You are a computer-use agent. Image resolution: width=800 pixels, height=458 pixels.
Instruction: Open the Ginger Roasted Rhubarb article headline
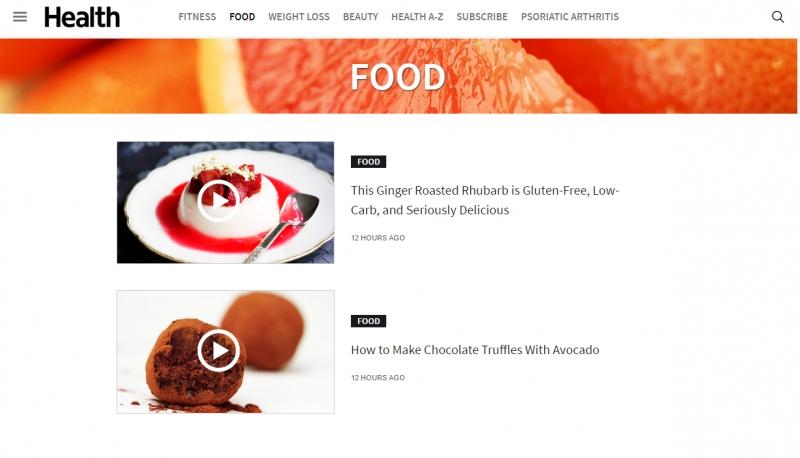pyautogui.click(x=485, y=200)
